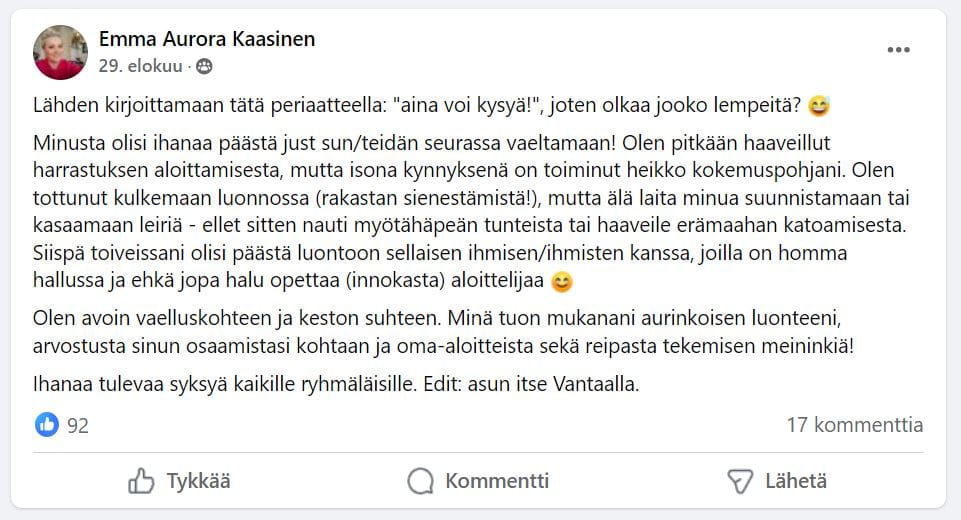View the 92 reactions count

(78, 426)
